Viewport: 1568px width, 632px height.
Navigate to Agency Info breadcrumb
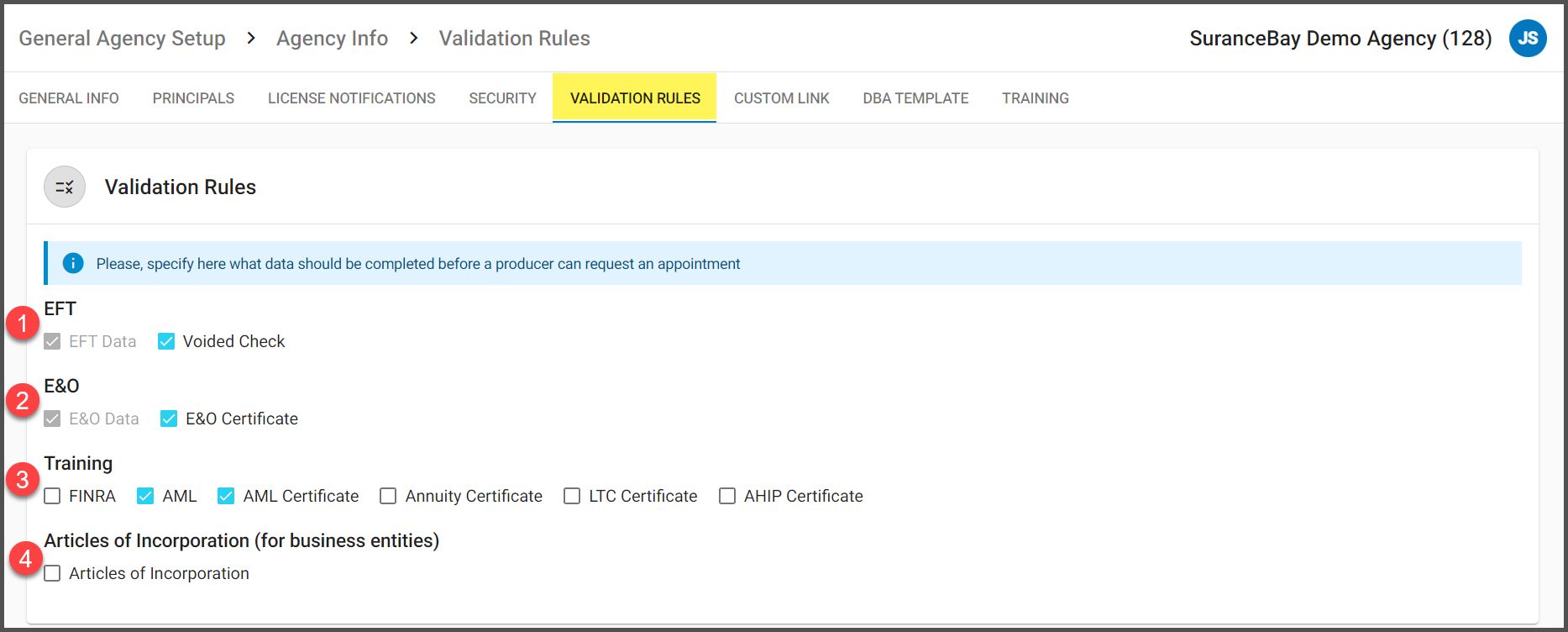332,38
